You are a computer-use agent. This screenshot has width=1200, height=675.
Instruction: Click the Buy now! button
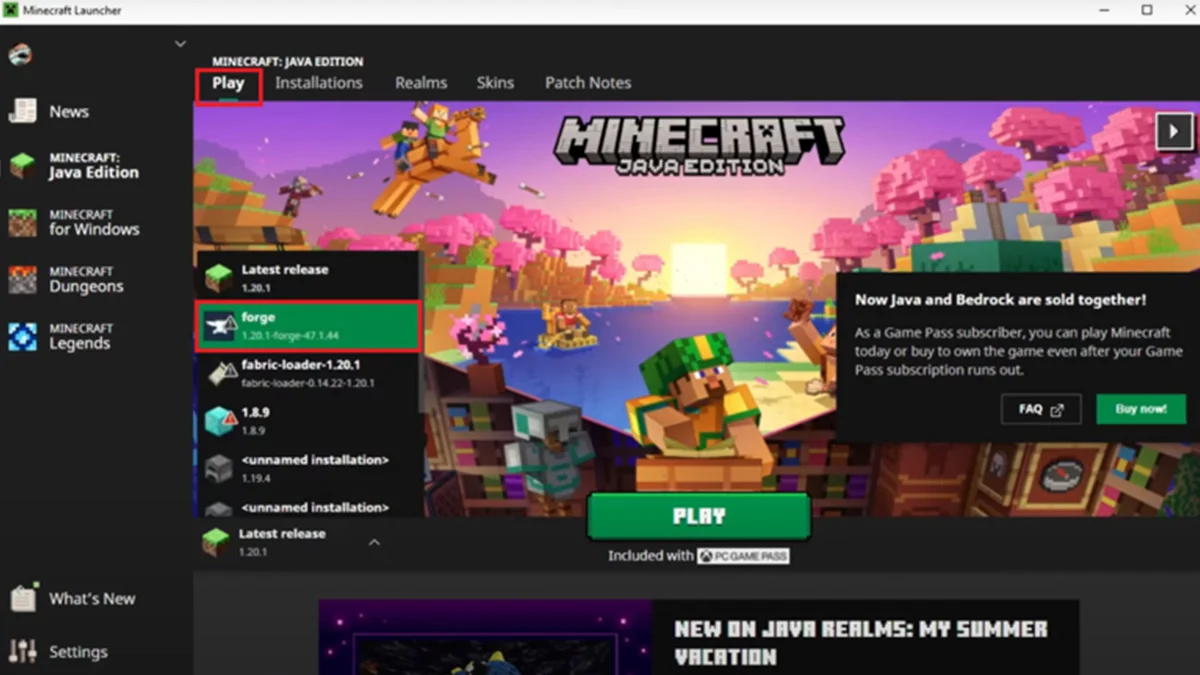pos(1140,408)
